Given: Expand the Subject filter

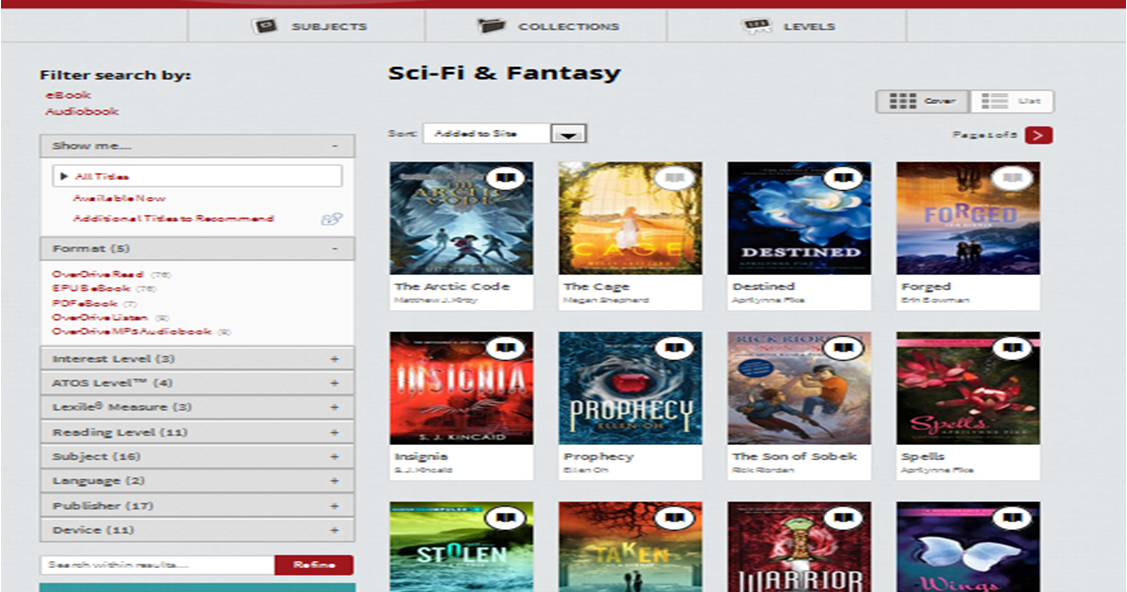Looking at the screenshot, I should pyautogui.click(x=197, y=457).
